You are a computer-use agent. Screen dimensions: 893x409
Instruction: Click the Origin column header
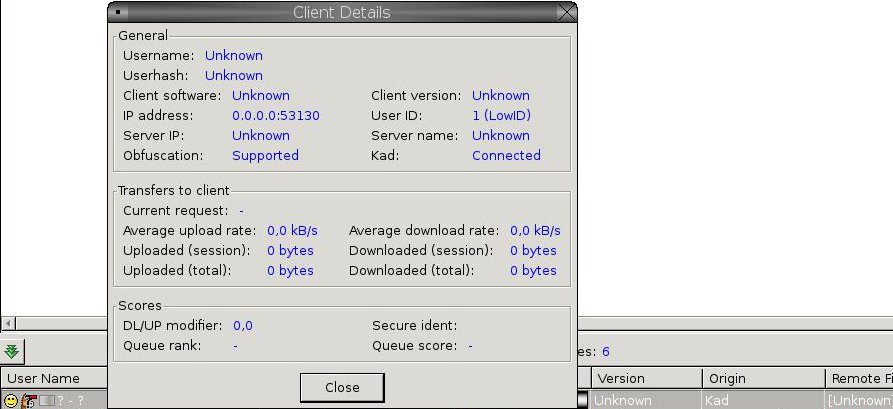[760, 379]
